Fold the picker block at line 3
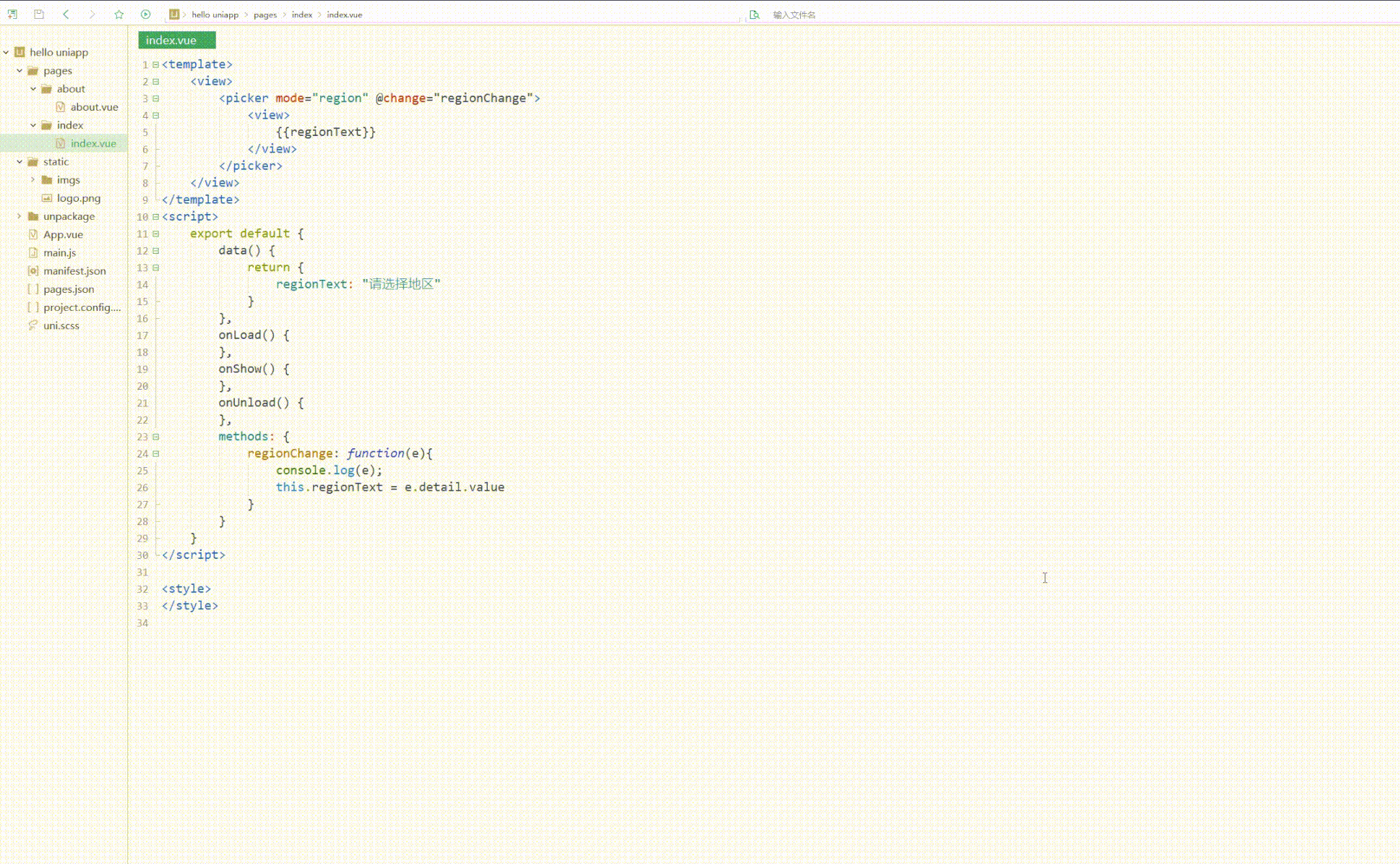This screenshot has width=1400, height=864. pos(155,98)
